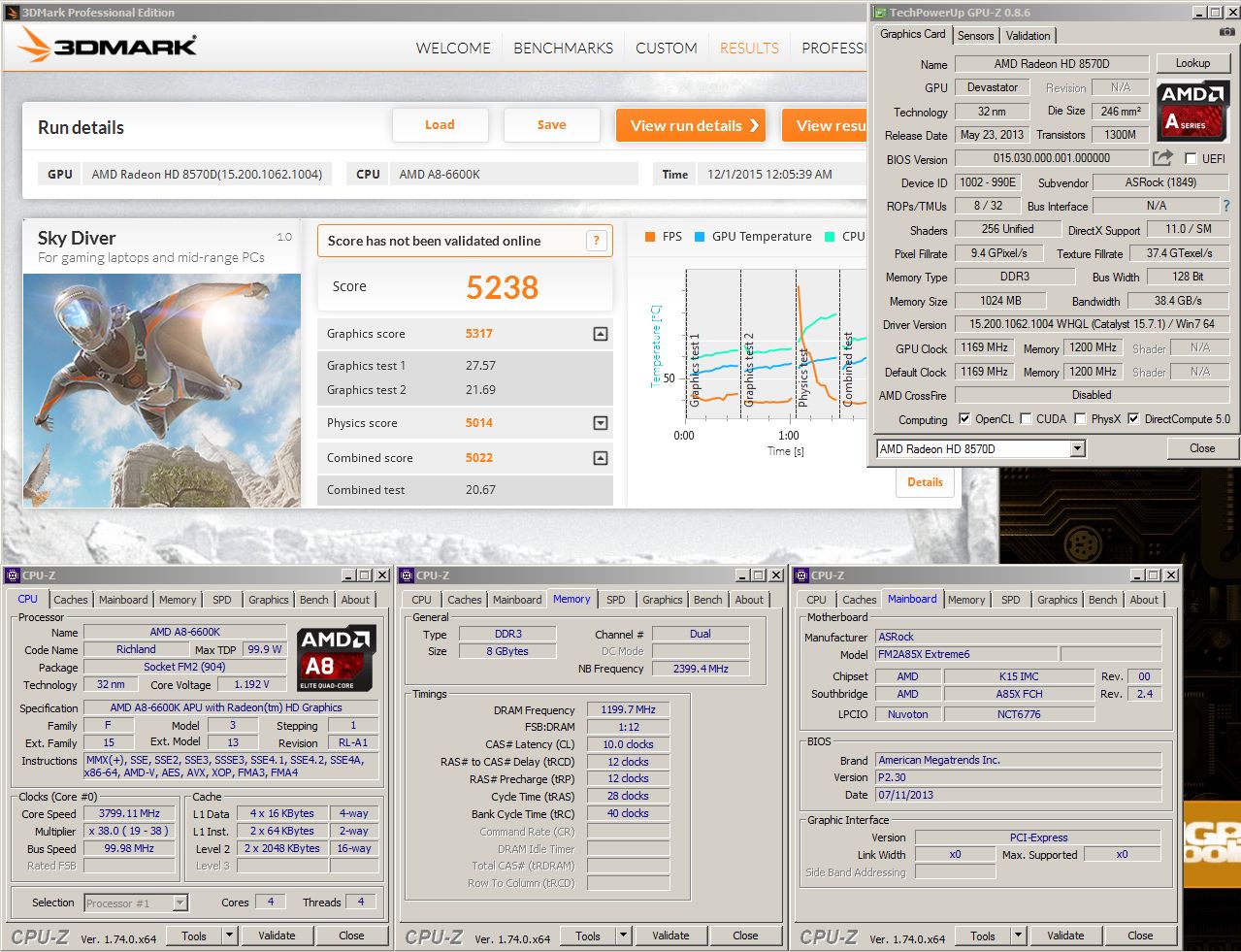
Task: Click the Details button under chart
Action: tap(925, 482)
